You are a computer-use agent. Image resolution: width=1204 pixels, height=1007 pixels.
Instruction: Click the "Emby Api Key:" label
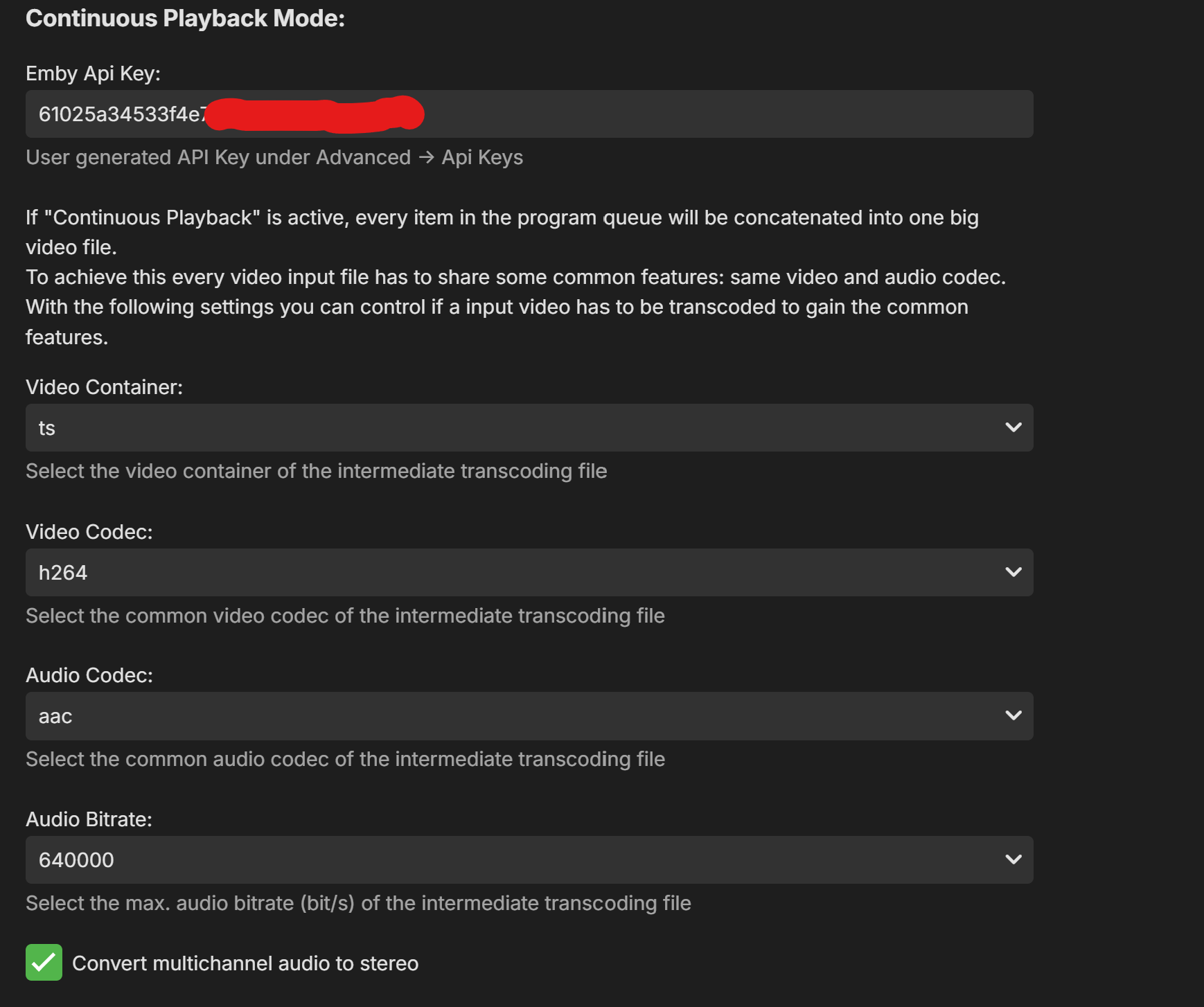[93, 73]
